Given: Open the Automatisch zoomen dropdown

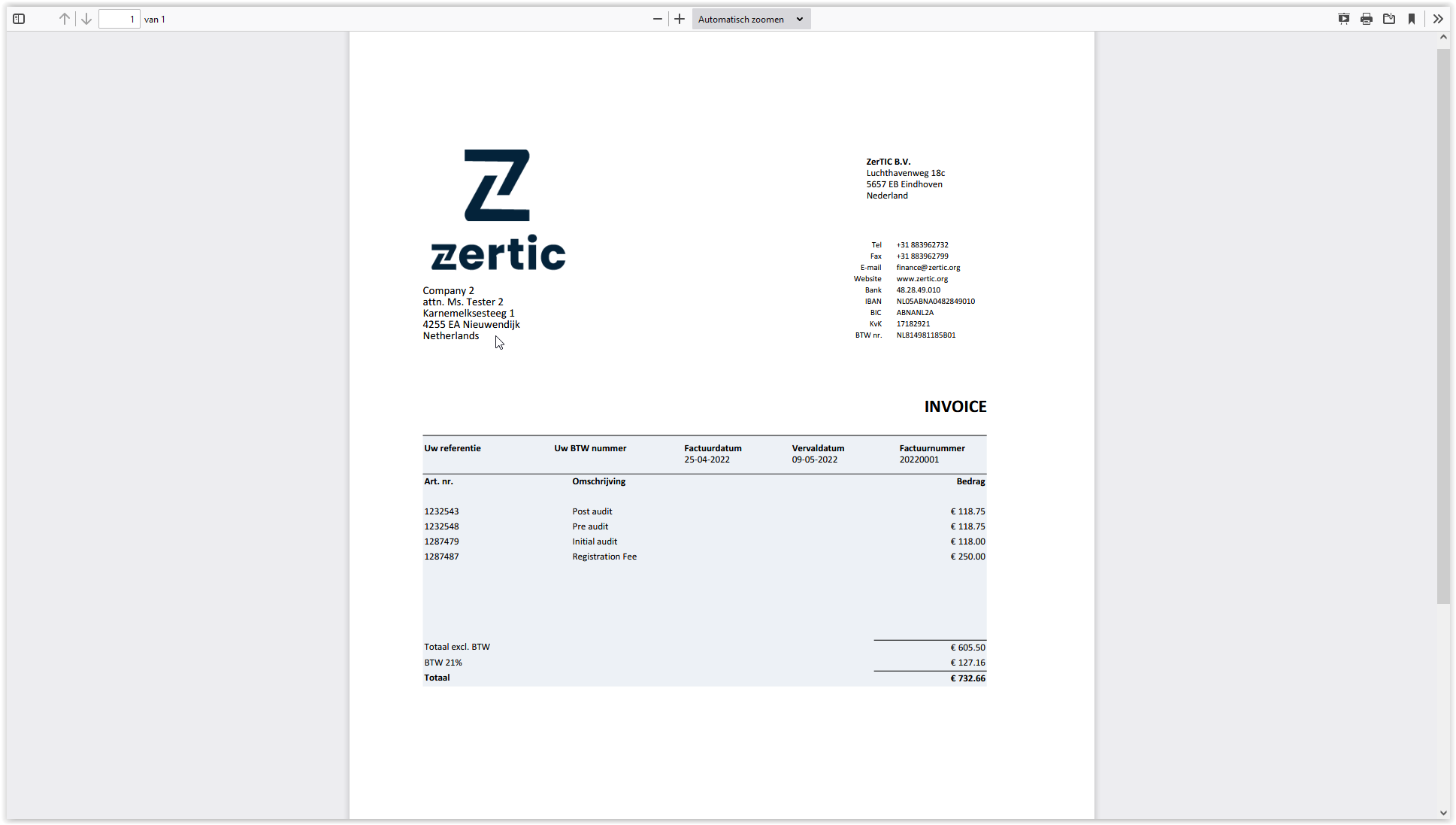Looking at the screenshot, I should 750,19.
